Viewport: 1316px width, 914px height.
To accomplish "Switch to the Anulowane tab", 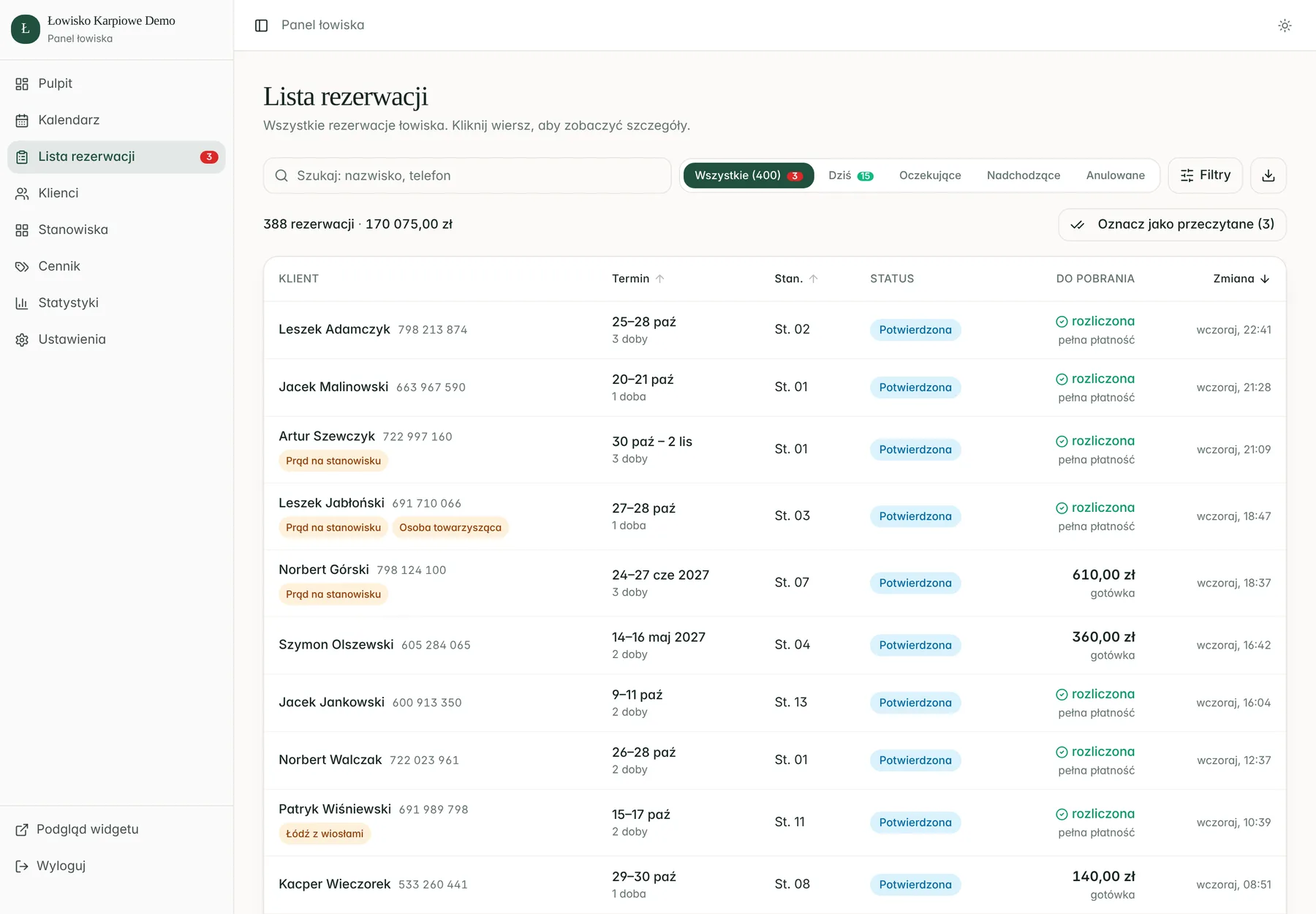I will pyautogui.click(x=1115, y=175).
